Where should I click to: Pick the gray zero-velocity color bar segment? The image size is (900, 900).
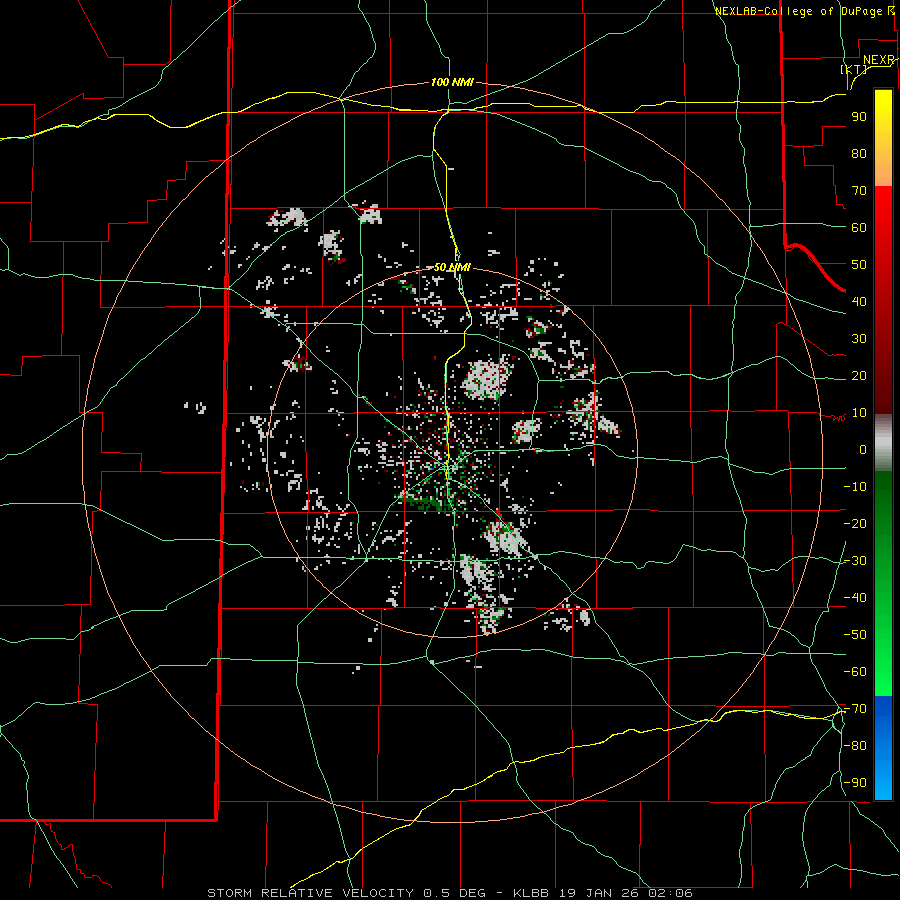pos(883,443)
